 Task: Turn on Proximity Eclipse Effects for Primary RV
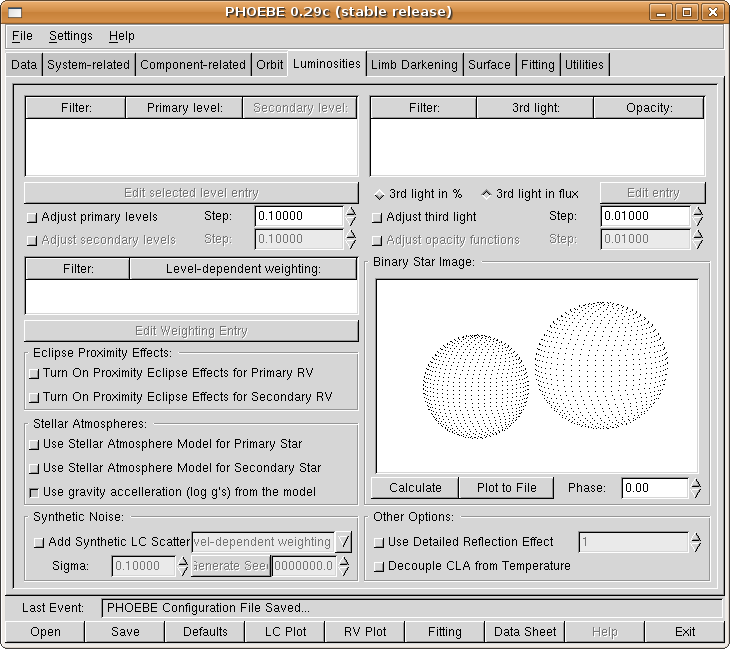pos(34,373)
